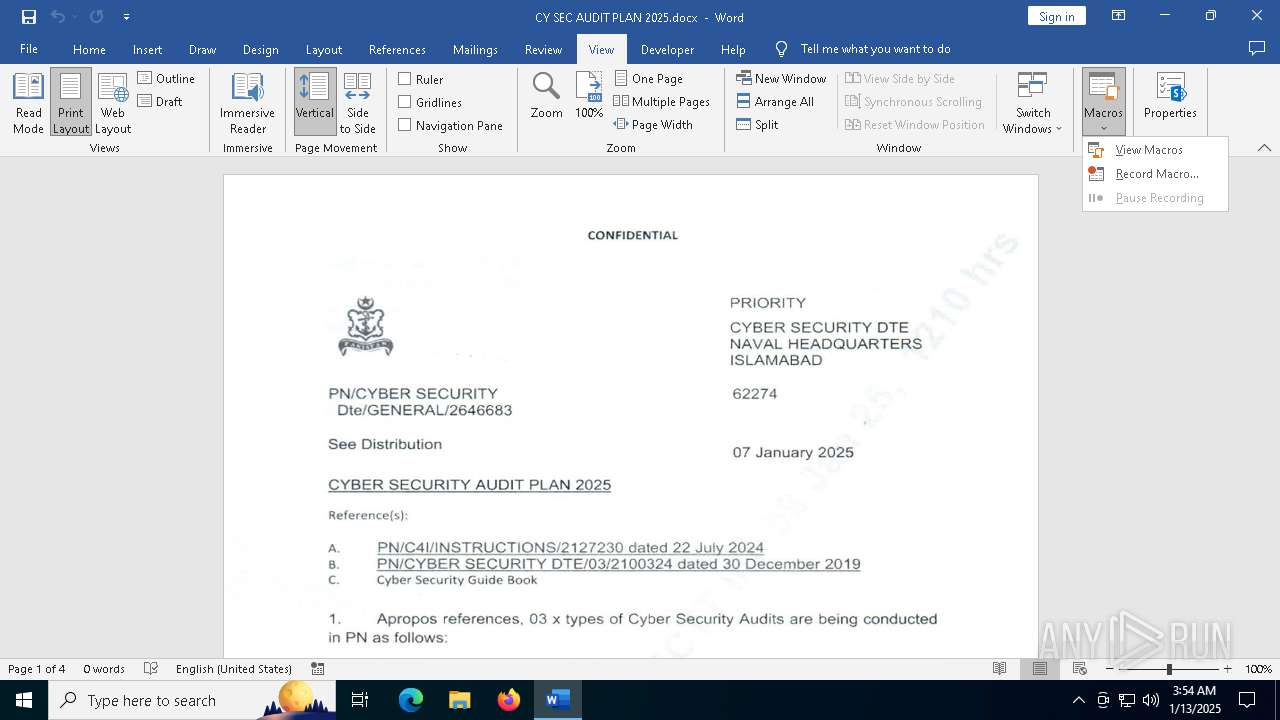Collapse the Macros dropdown button
This screenshot has height=720, width=1280.
1103,103
